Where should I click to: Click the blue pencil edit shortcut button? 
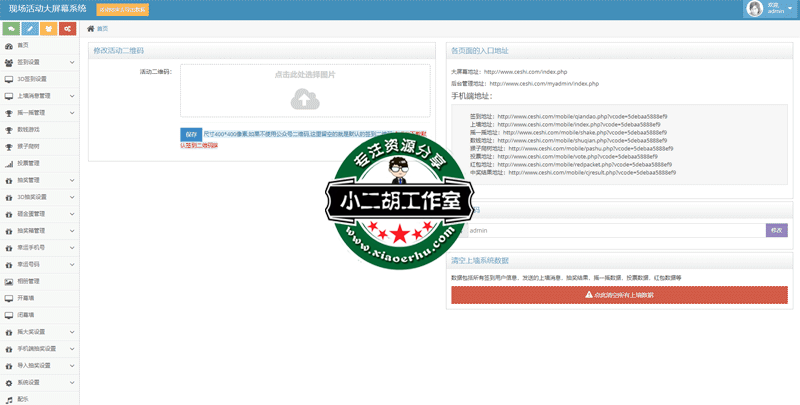pyautogui.click(x=30, y=29)
